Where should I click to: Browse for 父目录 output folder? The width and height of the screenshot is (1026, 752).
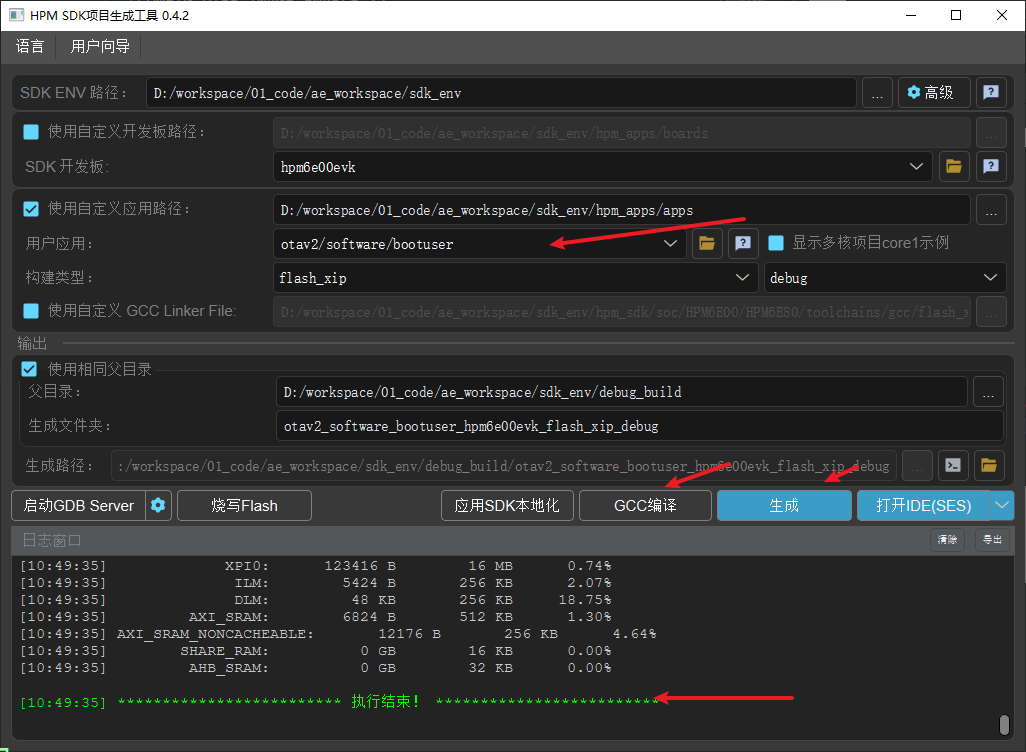click(988, 392)
